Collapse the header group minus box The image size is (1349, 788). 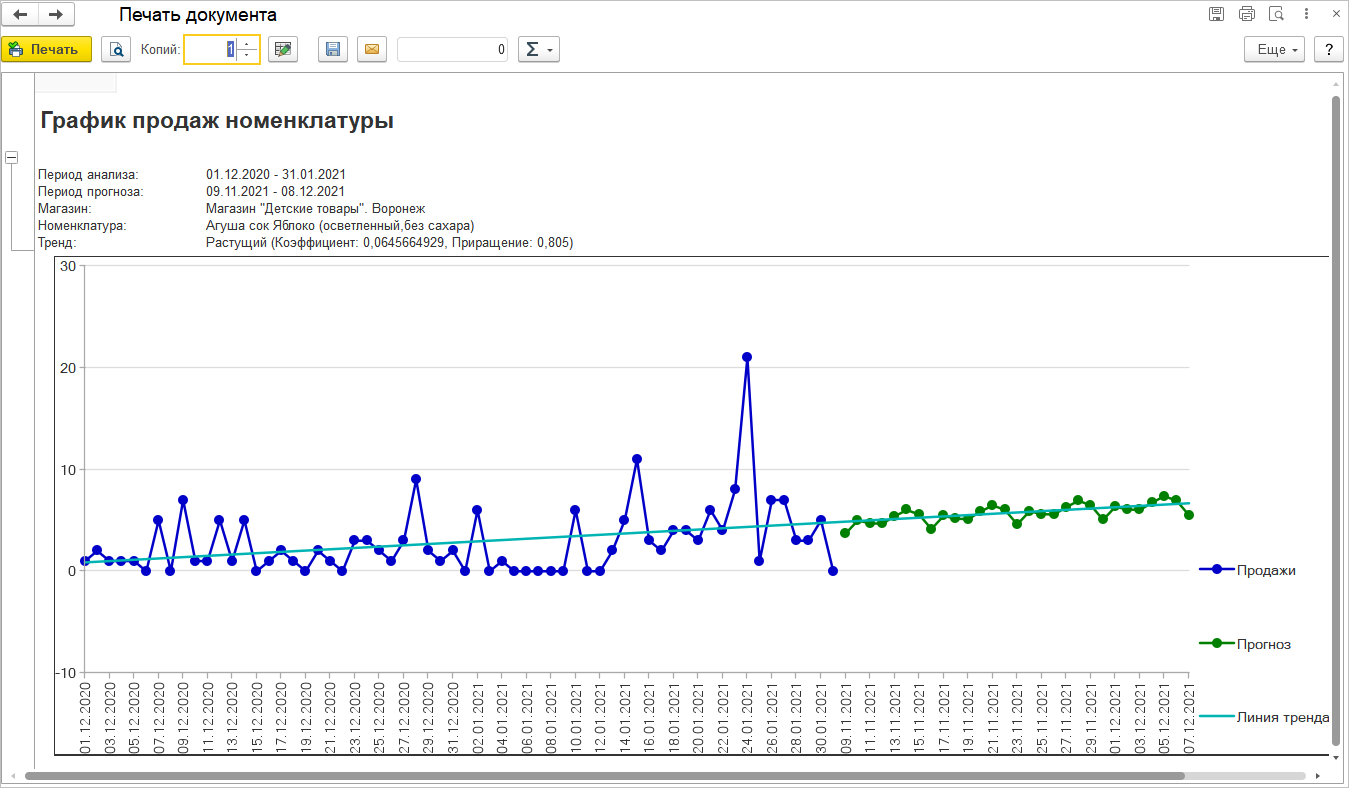click(12, 157)
